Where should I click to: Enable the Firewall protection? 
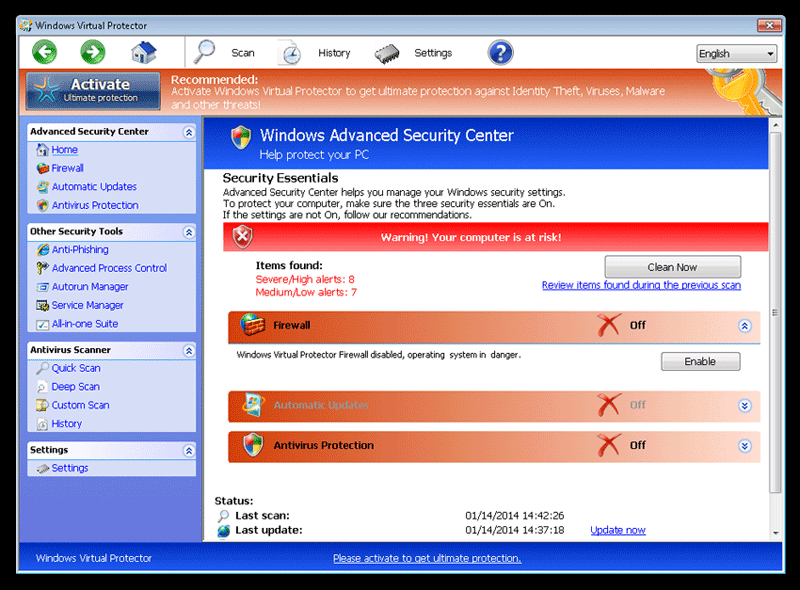[x=700, y=361]
